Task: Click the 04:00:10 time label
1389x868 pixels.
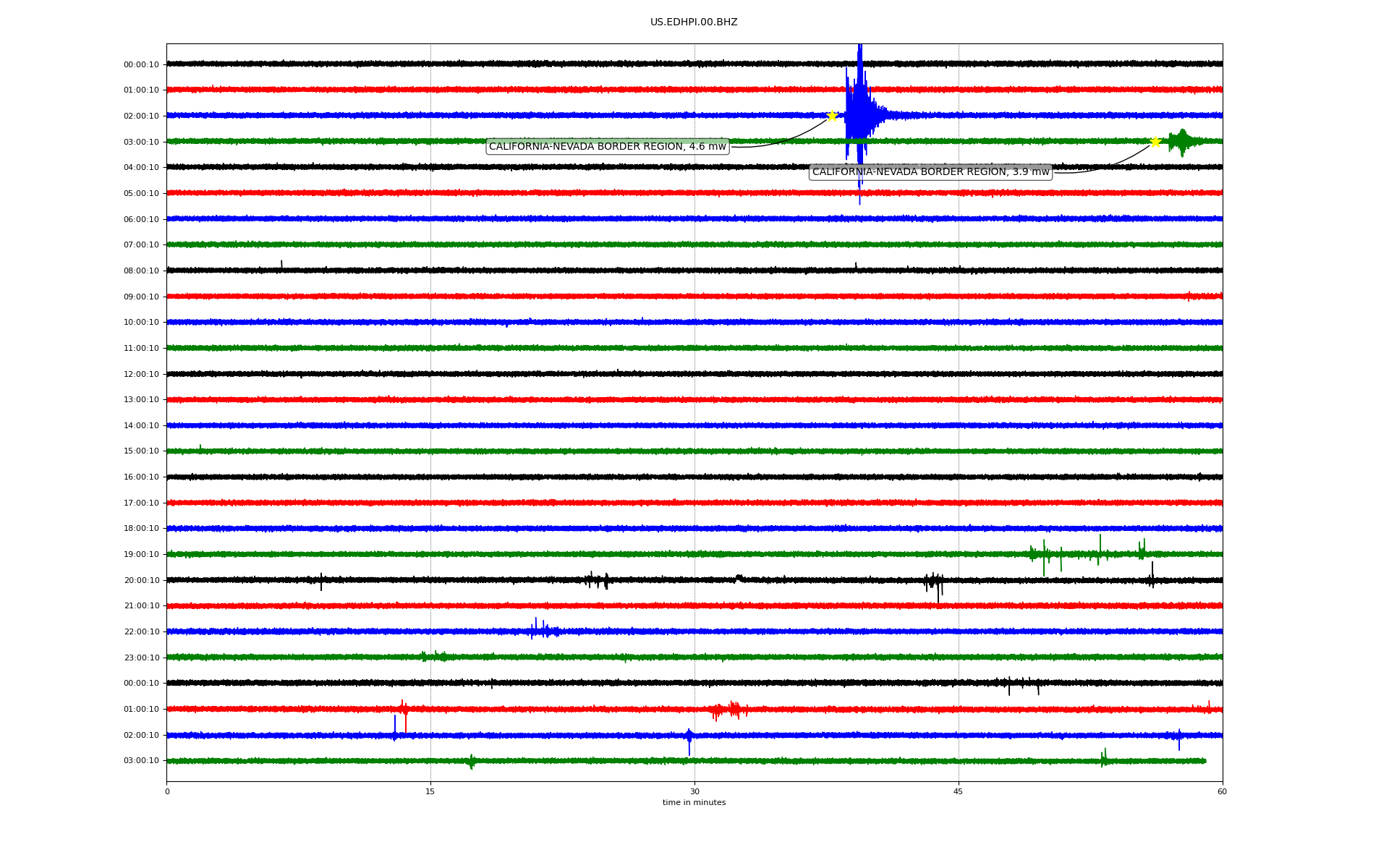Action: coord(141,168)
